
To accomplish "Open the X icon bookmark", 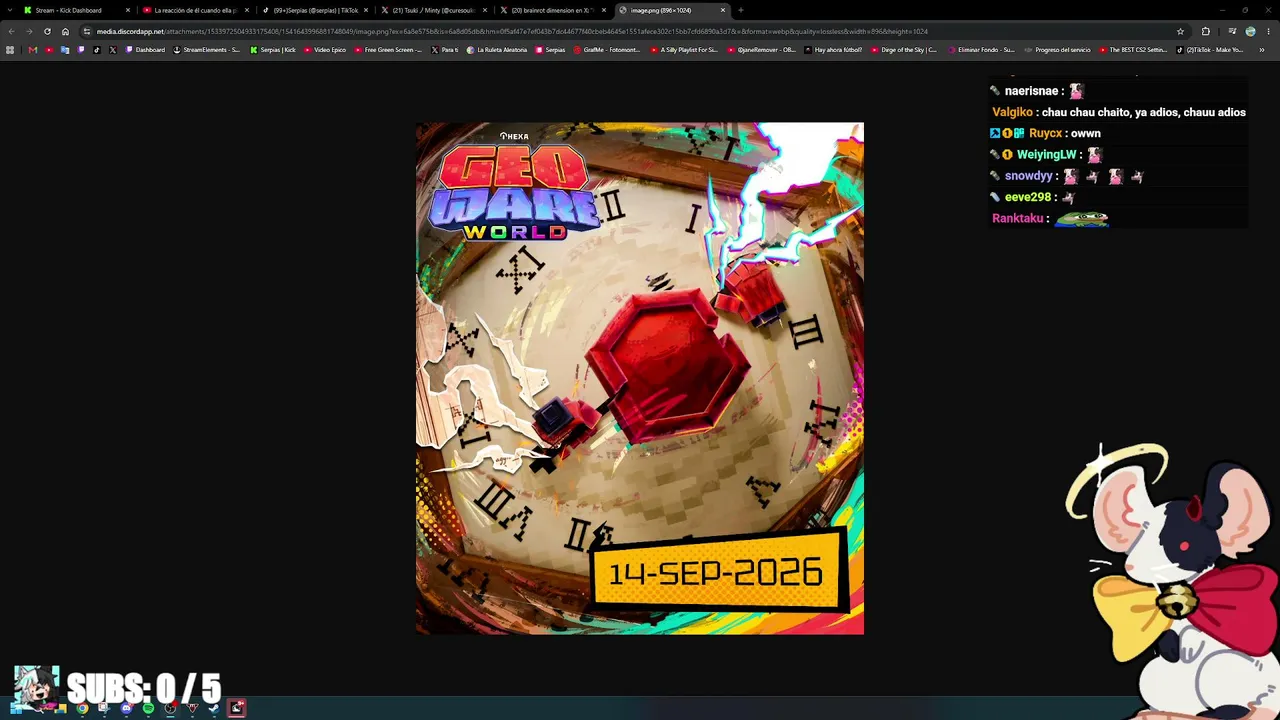I will pyautogui.click(x=112, y=50).
